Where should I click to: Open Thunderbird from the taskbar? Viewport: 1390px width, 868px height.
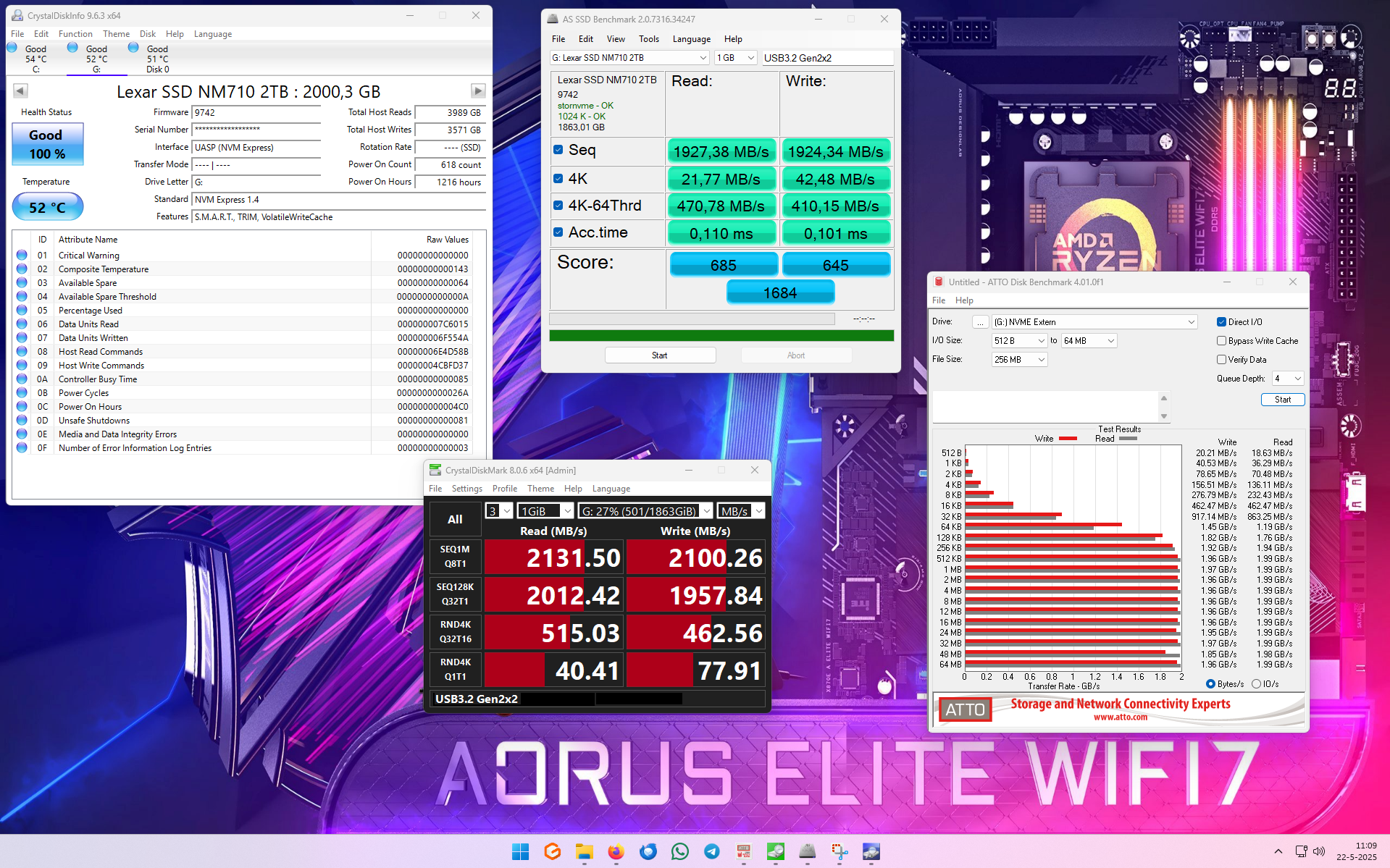(x=648, y=851)
